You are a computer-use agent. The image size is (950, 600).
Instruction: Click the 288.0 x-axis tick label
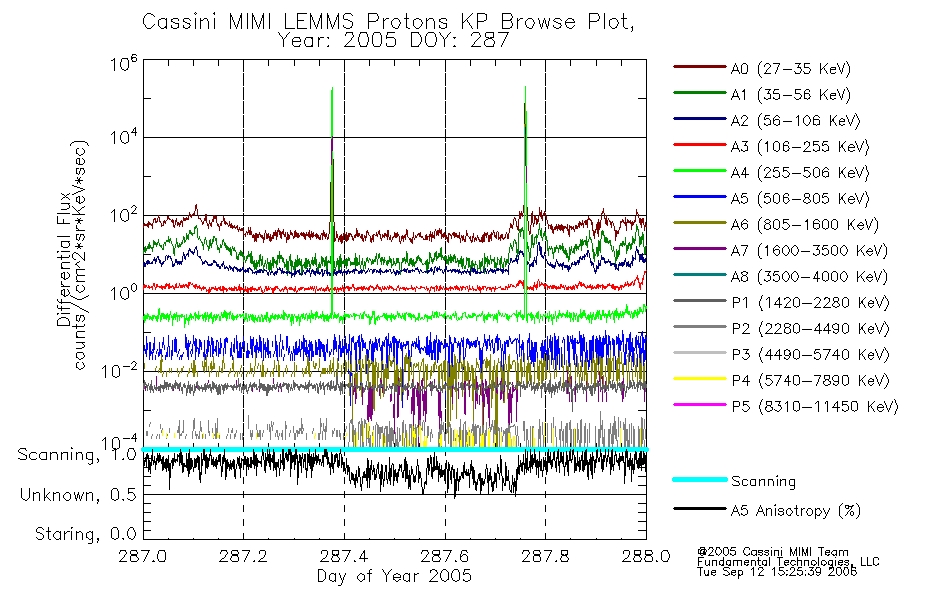pos(646,556)
